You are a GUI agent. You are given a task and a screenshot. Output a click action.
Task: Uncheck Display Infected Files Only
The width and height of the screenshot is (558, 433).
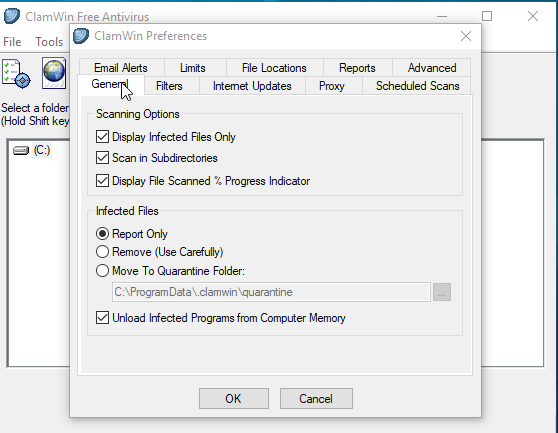pyautogui.click(x=102, y=137)
